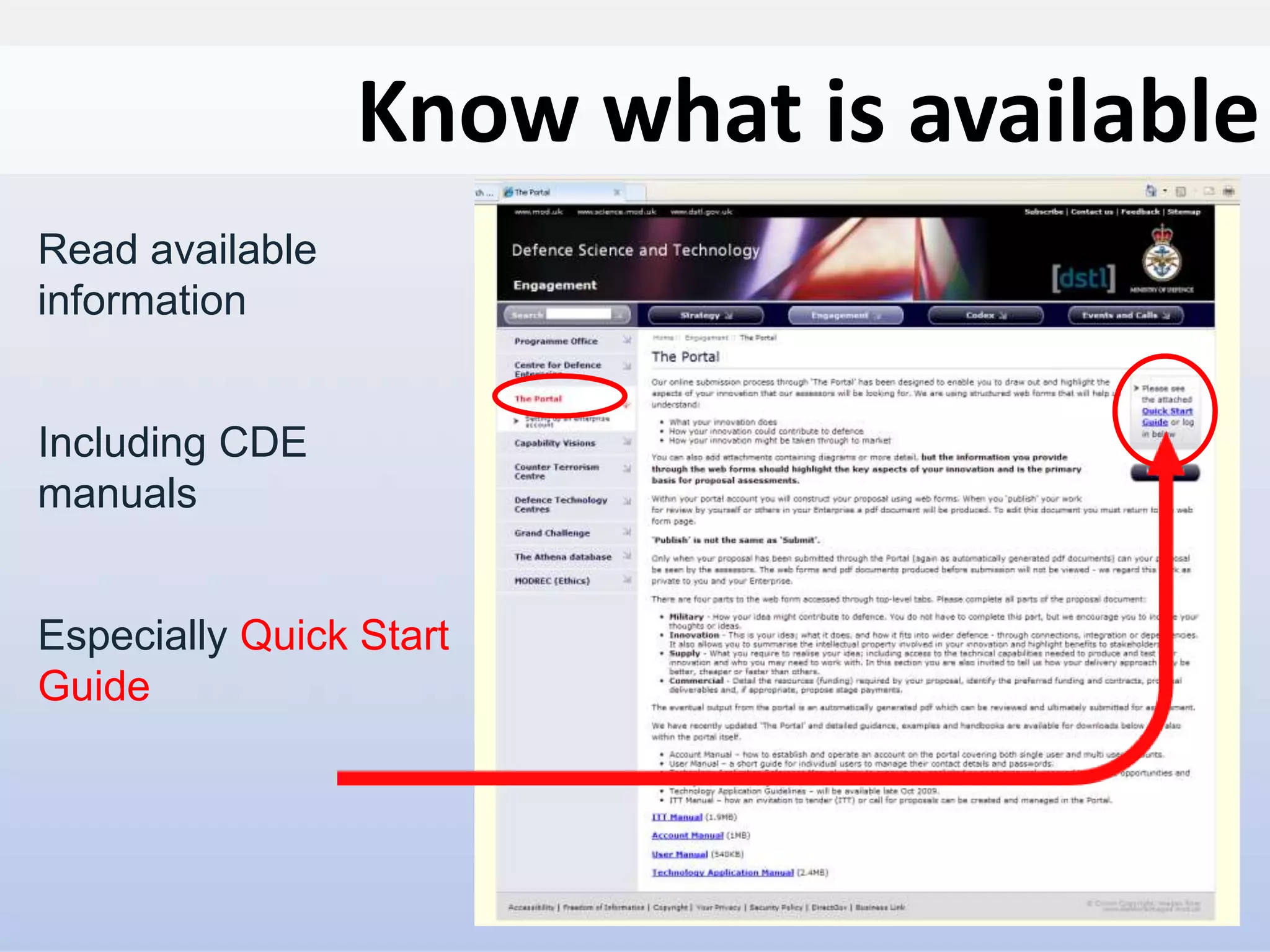1270x952 pixels.
Task: Click Security Policy footer link
Action: (x=776, y=907)
